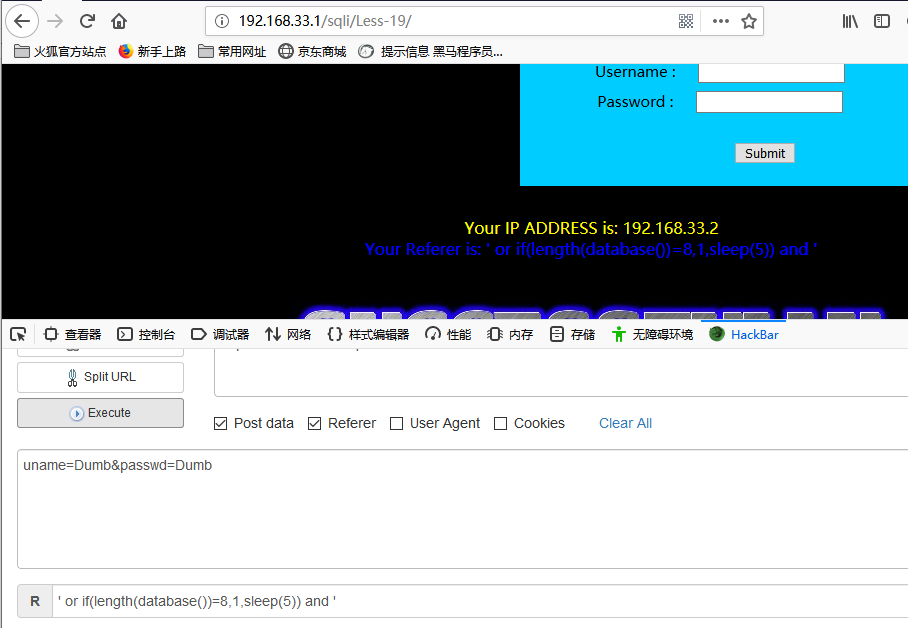This screenshot has height=628, width=908.
Task: Uncheck the Post data checkbox
Action: [220, 423]
